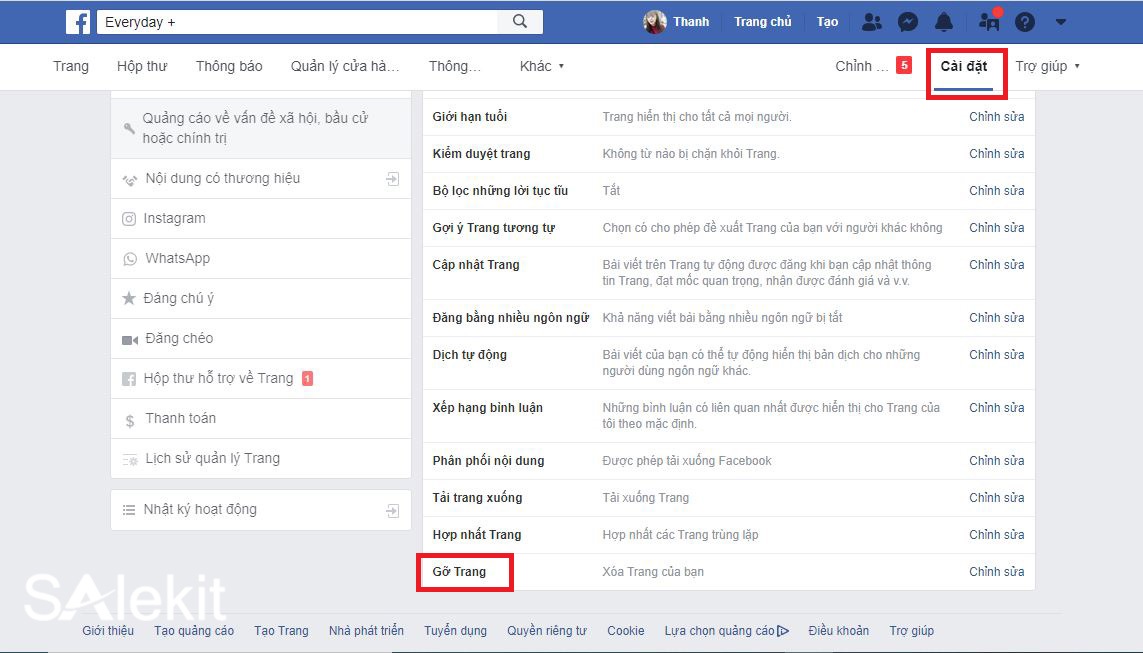Screen dimensions: 1143x653
Task: Open the account arrow dropdown at top right
Action: [x=1061, y=21]
